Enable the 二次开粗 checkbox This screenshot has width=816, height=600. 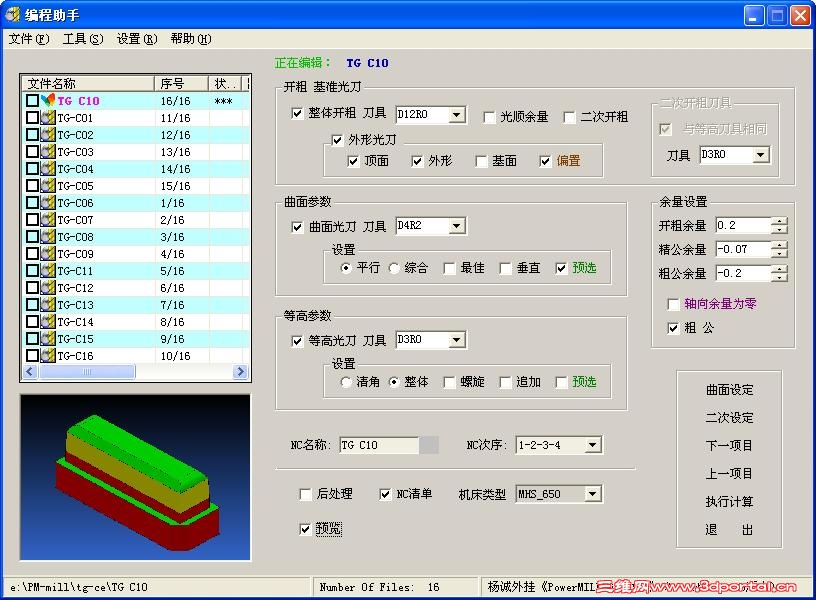(x=571, y=116)
